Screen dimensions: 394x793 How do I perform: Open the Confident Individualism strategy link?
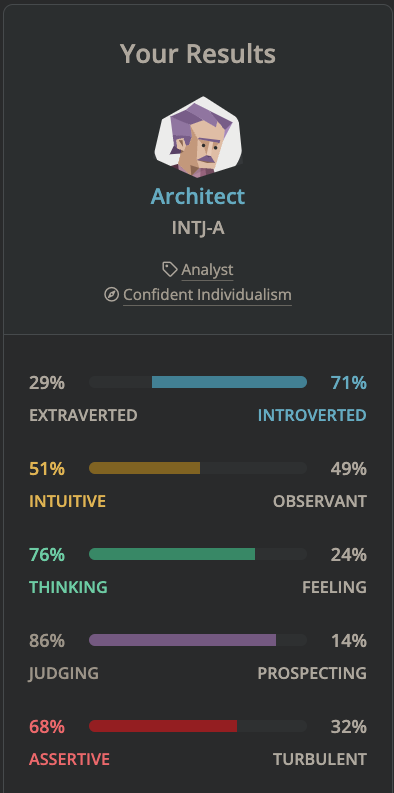[x=207, y=294]
